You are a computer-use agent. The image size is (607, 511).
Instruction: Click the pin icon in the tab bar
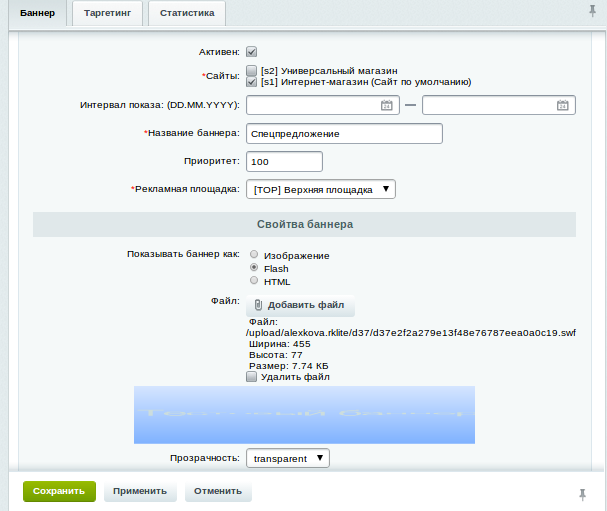click(x=592, y=11)
